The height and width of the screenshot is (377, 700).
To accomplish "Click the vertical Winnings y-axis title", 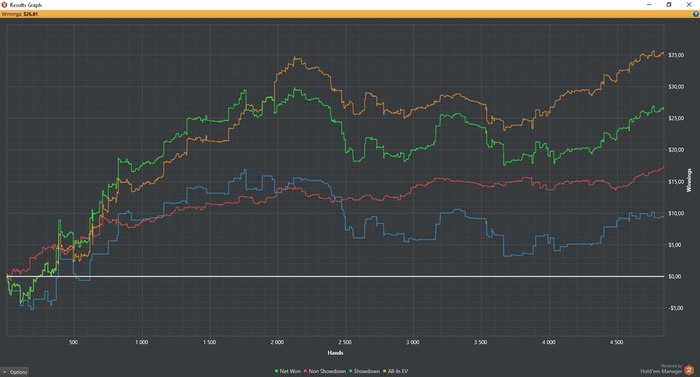I will pos(689,180).
